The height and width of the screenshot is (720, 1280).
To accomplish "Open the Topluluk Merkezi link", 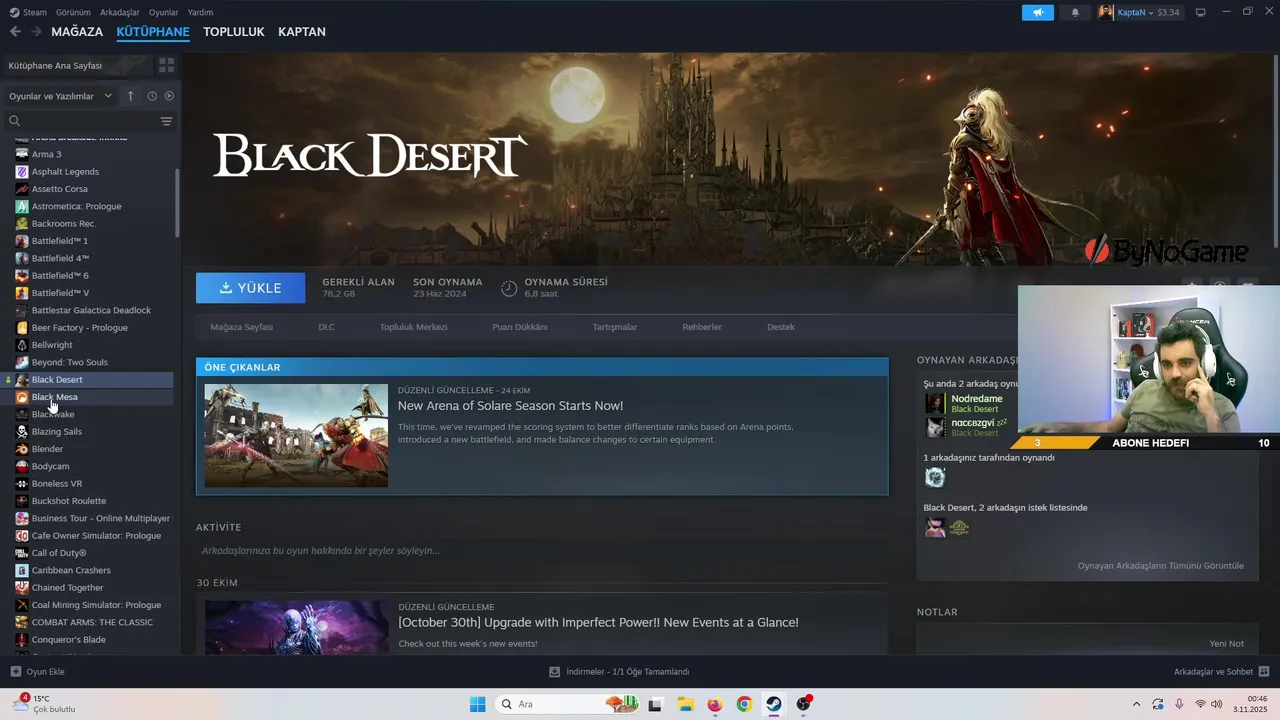I will tap(413, 327).
